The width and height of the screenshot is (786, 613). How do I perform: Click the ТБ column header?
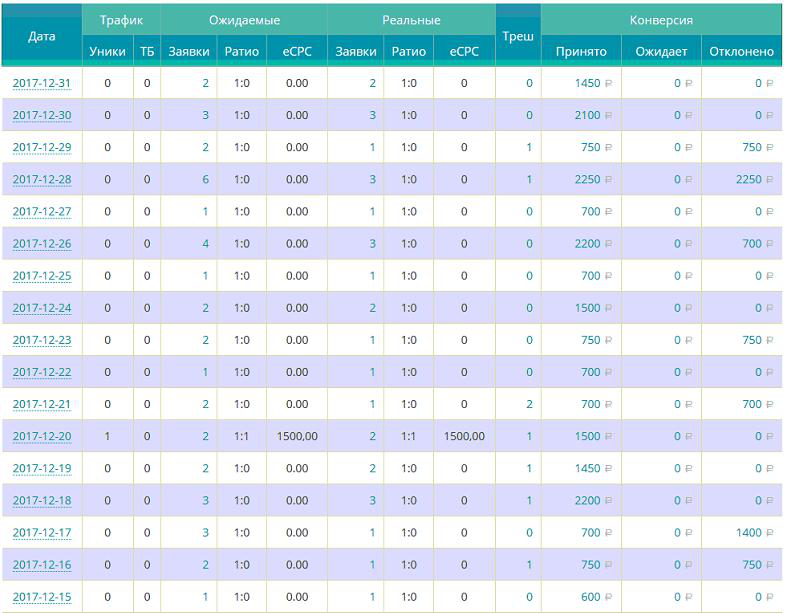[x=147, y=52]
